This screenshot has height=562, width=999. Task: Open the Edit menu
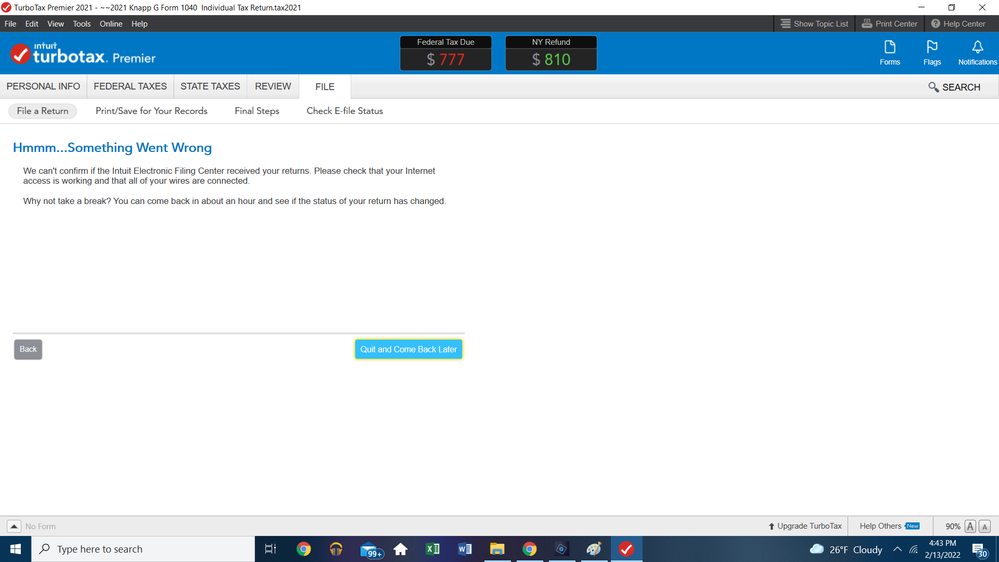point(32,24)
